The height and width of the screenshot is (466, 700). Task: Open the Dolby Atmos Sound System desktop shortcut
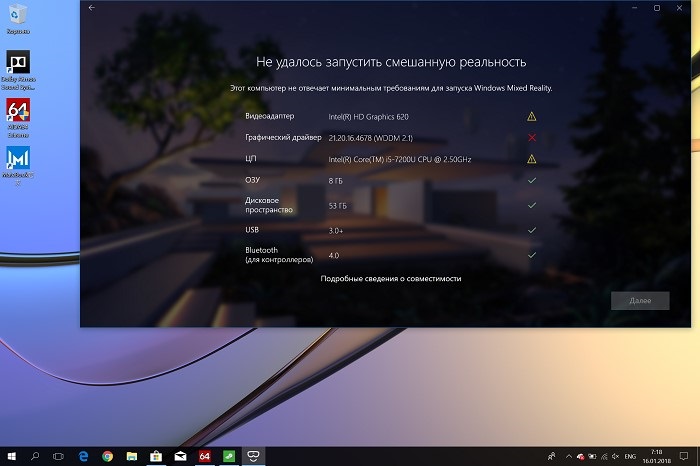point(18,70)
